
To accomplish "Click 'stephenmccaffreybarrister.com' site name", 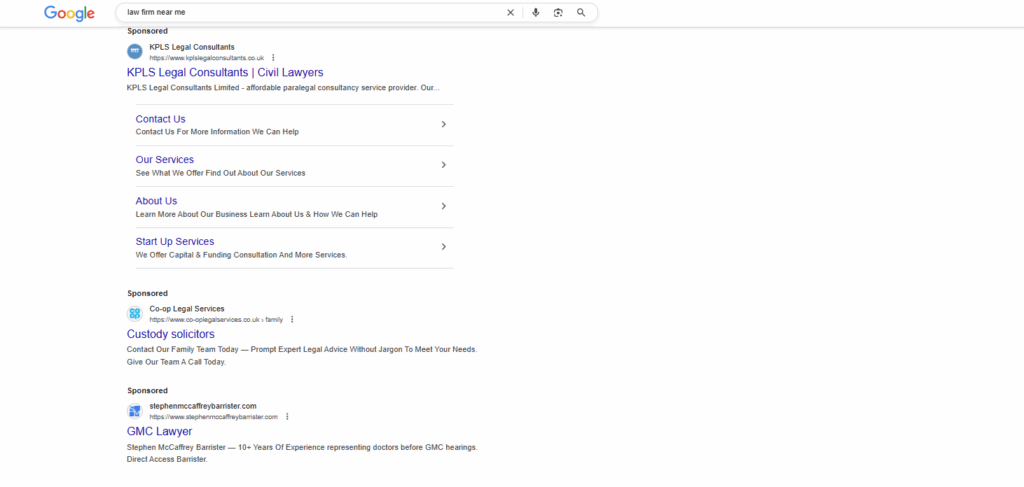I will click(202, 406).
